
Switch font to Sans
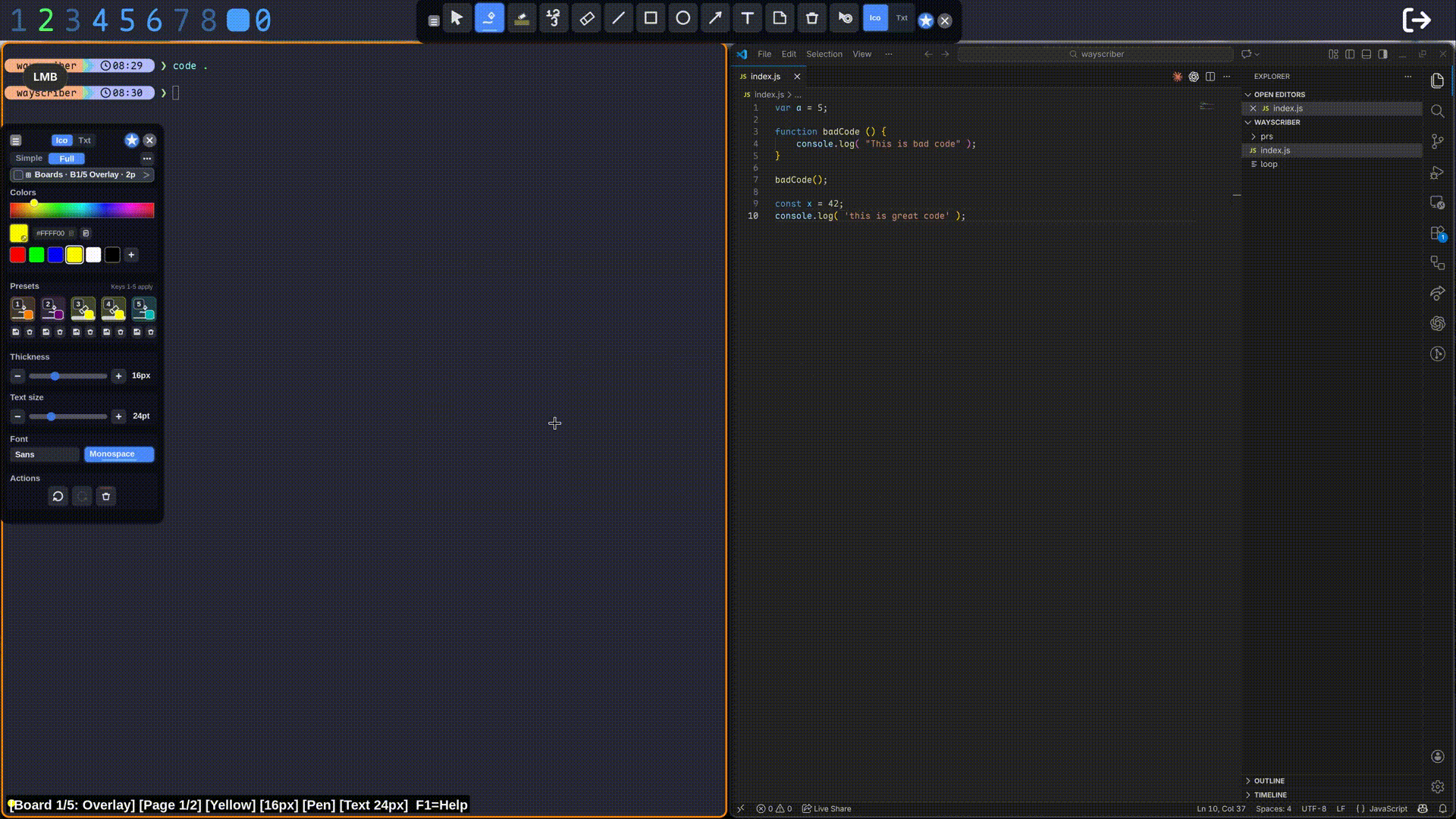(44, 454)
